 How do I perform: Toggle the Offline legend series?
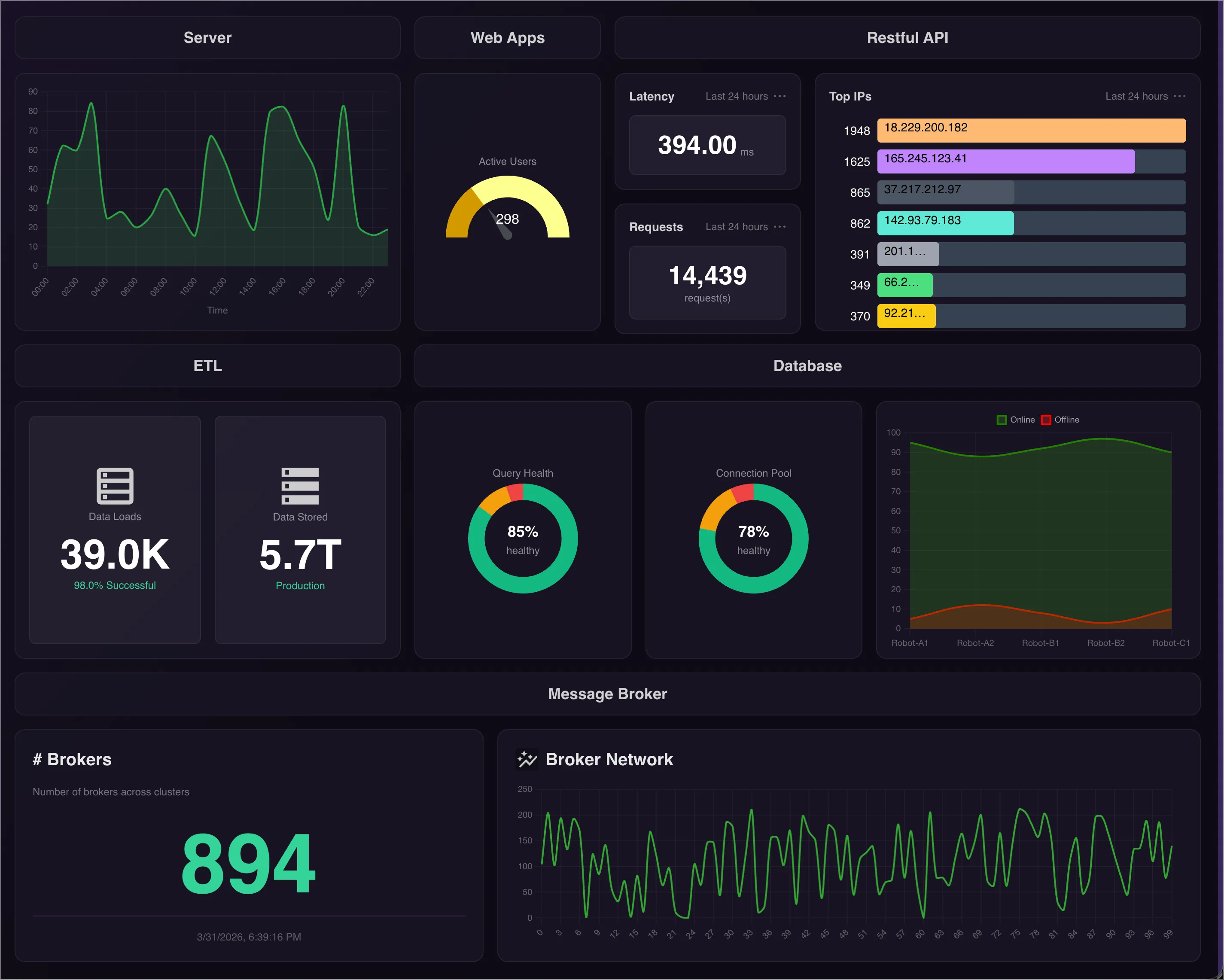1060,420
